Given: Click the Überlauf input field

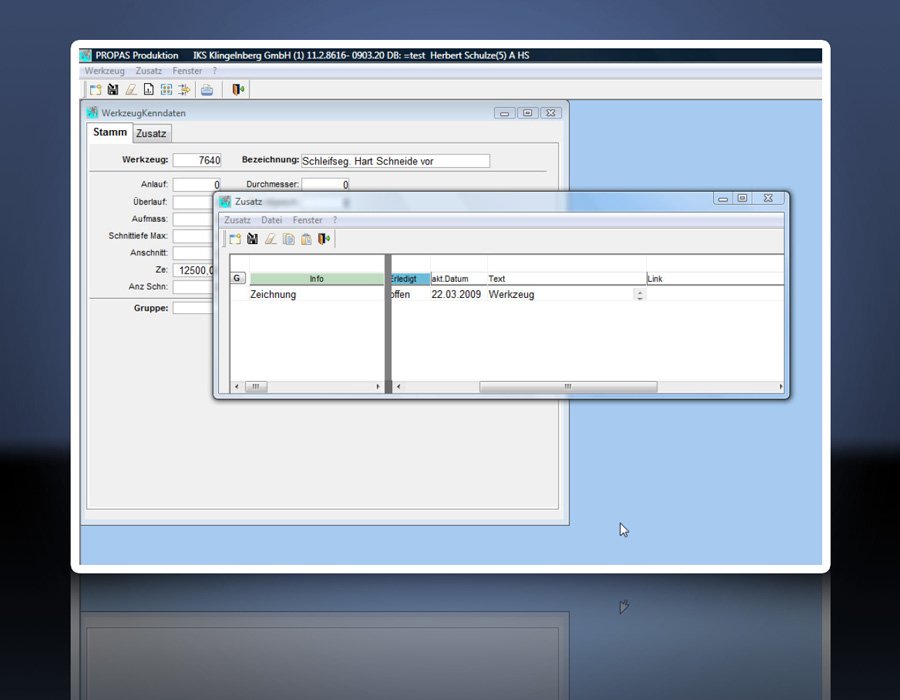Looking at the screenshot, I should pos(193,202).
